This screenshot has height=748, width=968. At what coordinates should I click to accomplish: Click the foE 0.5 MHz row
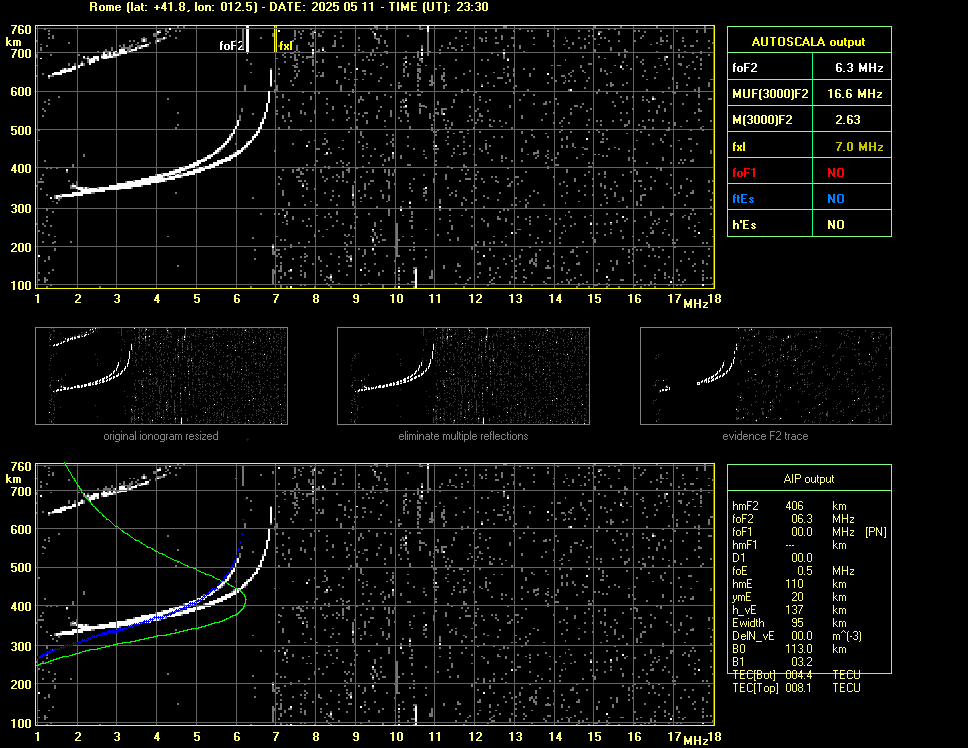(793, 571)
